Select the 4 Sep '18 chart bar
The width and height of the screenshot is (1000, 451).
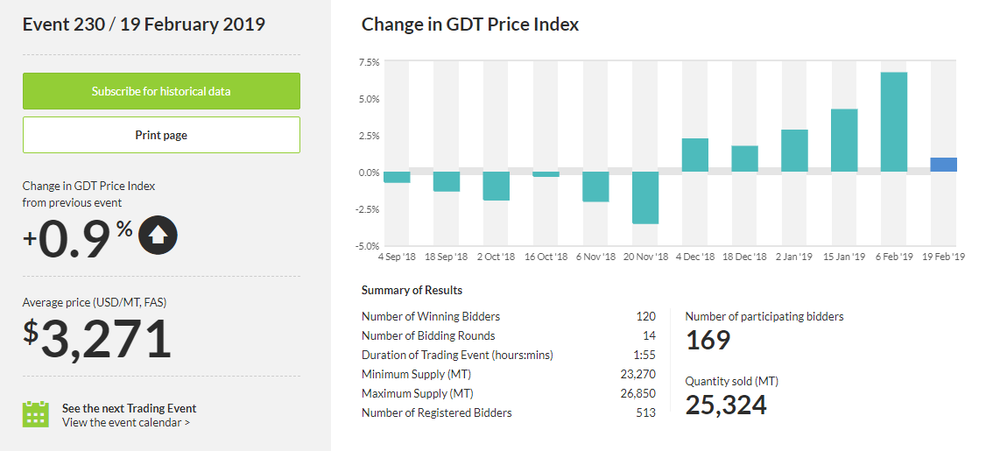click(397, 177)
